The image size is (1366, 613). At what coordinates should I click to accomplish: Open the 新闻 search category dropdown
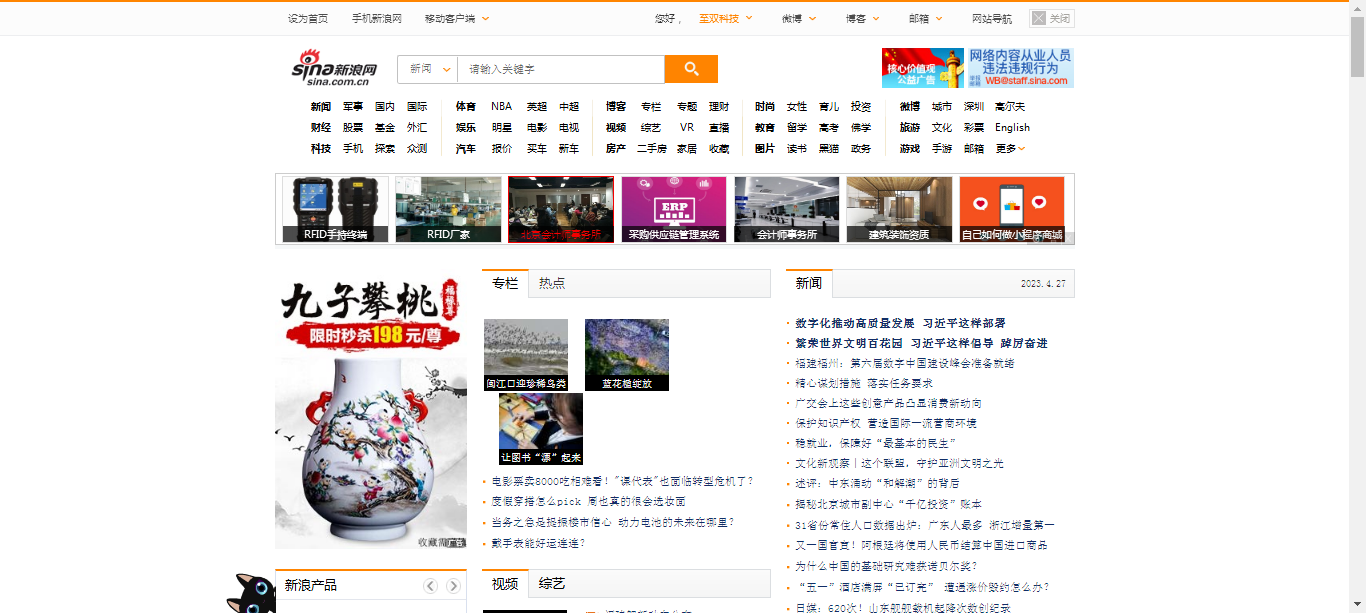[x=428, y=69]
